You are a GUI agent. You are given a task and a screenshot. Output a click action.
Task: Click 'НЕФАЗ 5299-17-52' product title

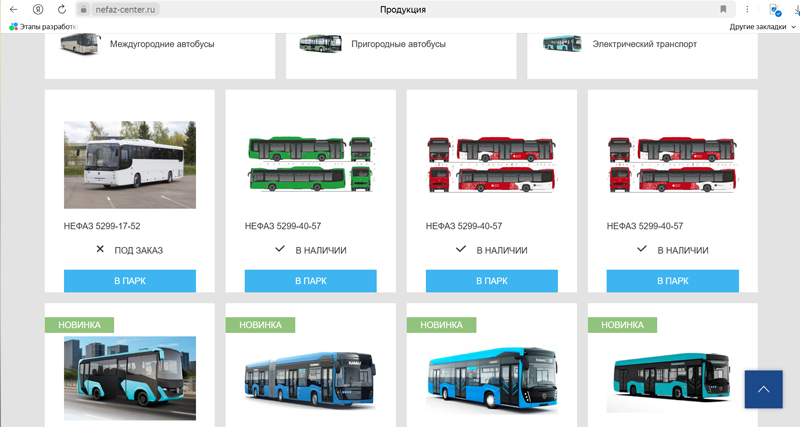pyautogui.click(x=102, y=226)
